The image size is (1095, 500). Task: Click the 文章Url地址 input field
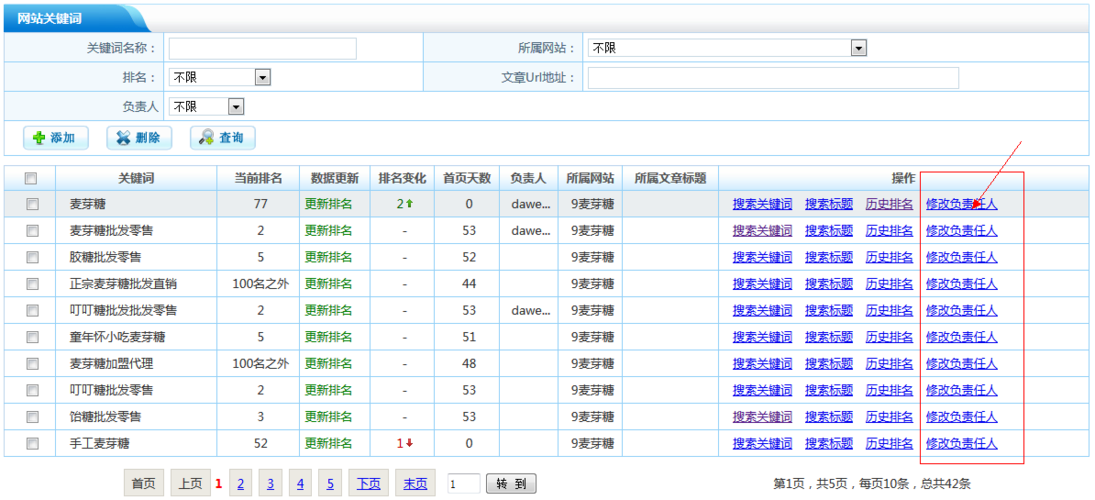coord(773,78)
